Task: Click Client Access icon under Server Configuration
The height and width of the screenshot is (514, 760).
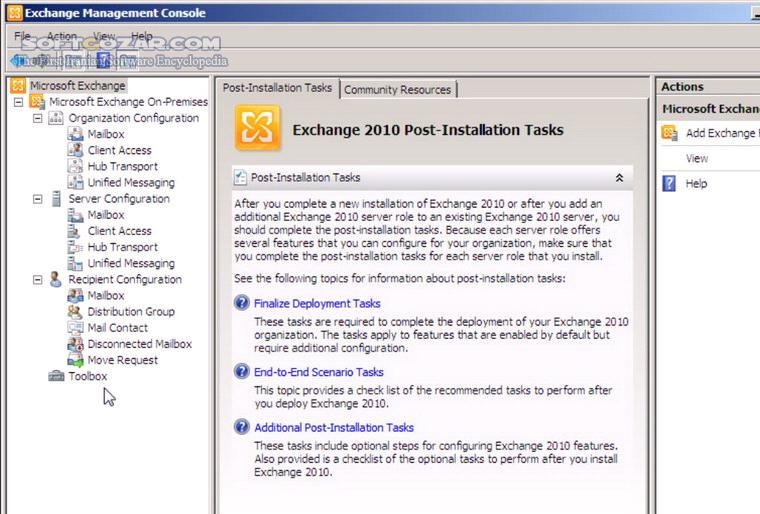Action: point(74,231)
